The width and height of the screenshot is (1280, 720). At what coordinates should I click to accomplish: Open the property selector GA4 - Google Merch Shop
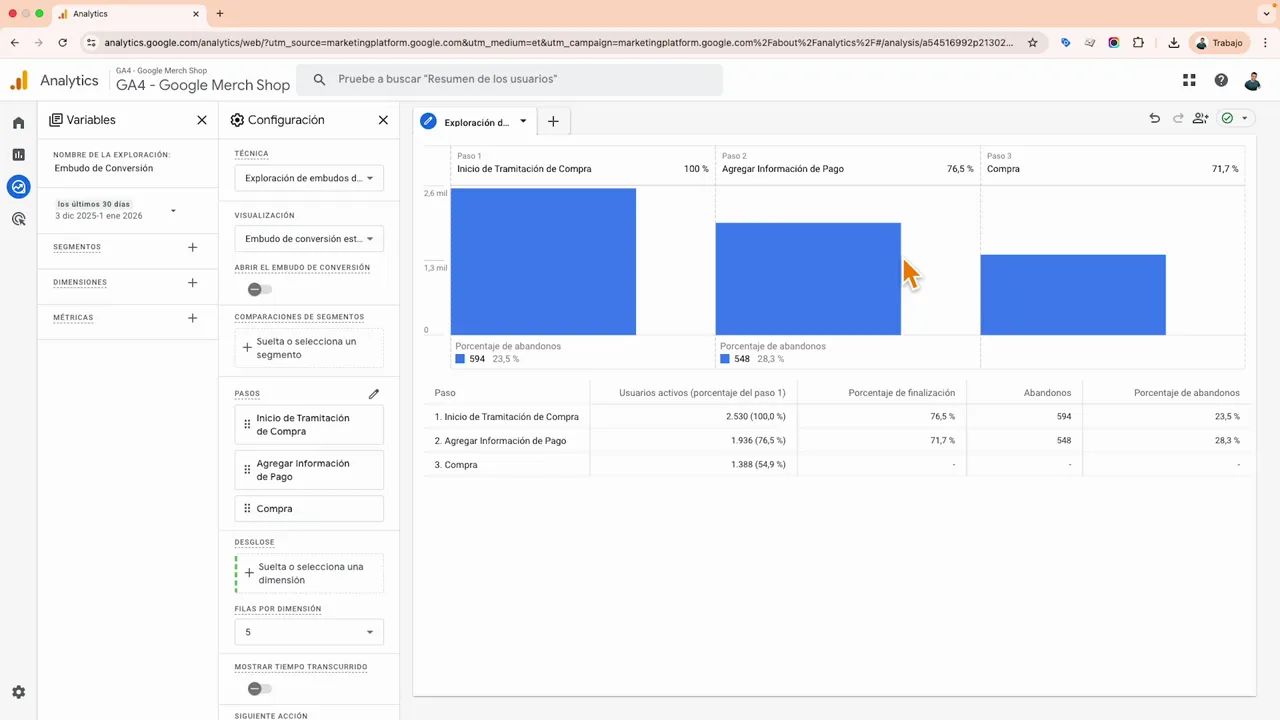203,80
